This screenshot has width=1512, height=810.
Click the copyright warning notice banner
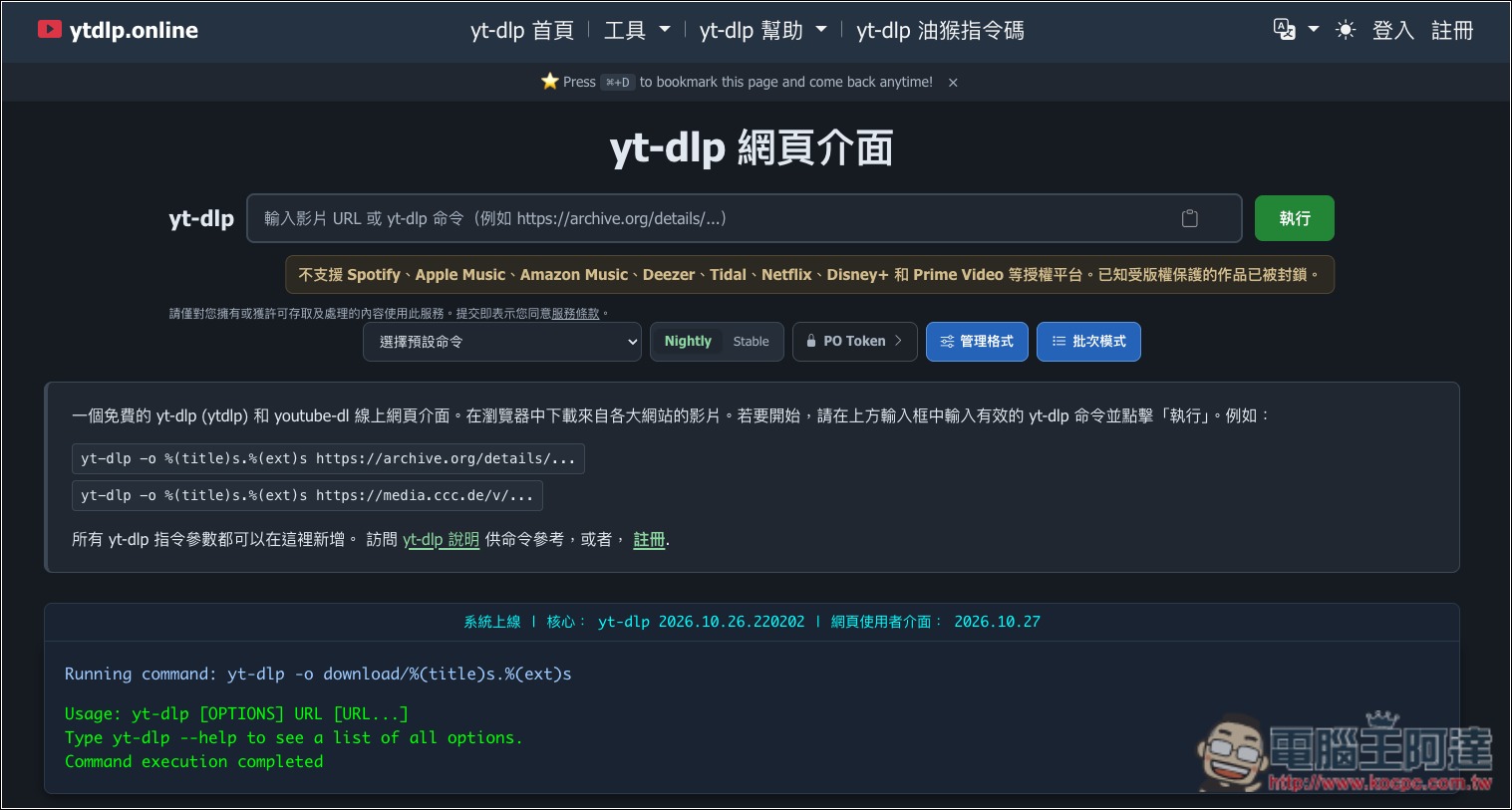point(809,275)
